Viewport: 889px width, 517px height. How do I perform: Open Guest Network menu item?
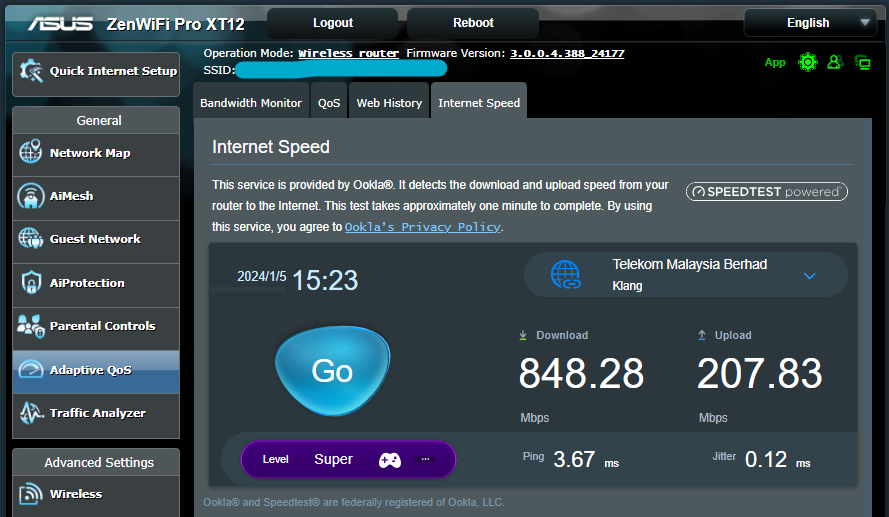pyautogui.click(x=96, y=240)
